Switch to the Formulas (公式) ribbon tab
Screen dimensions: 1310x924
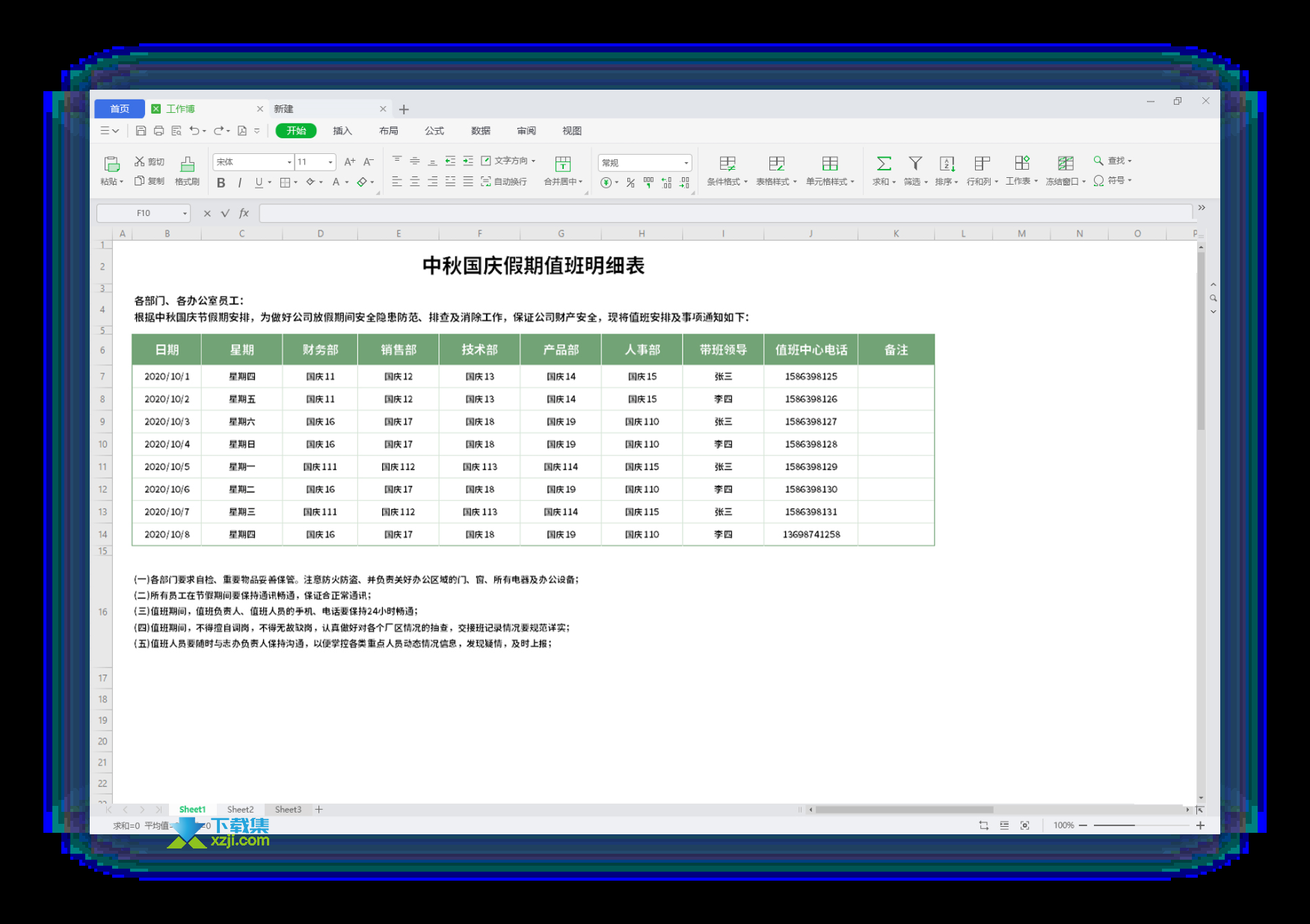(434, 131)
